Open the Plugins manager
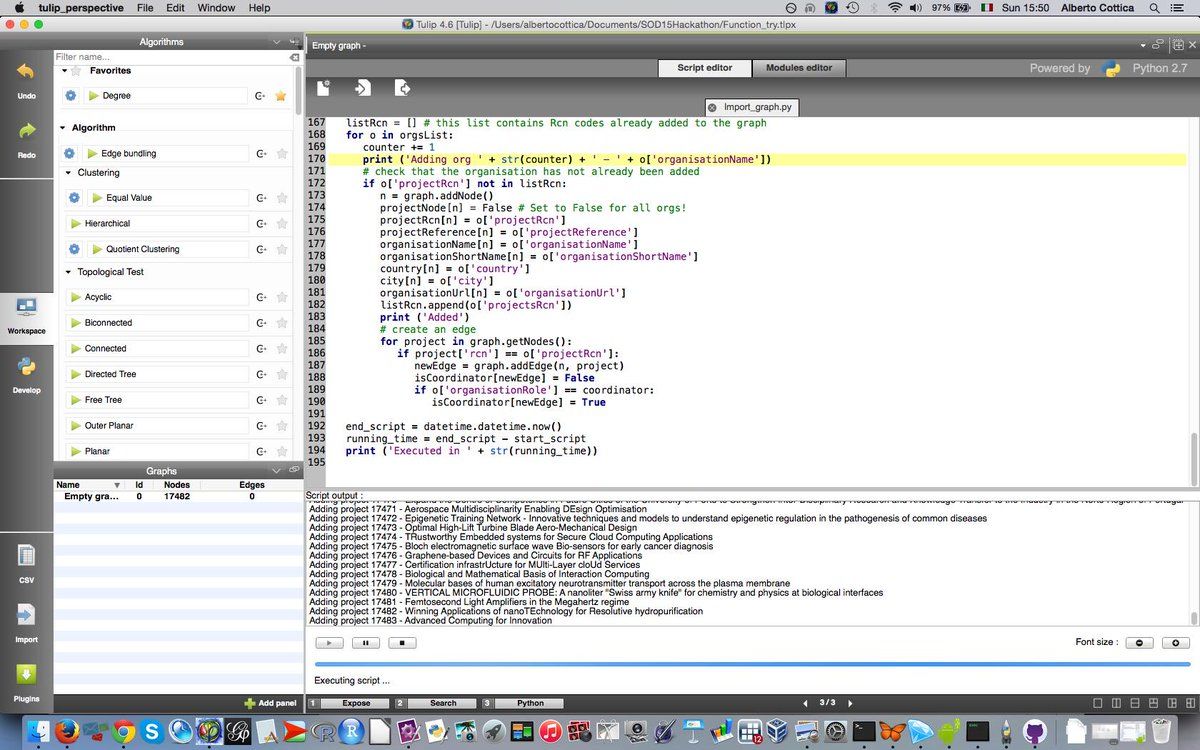The height and width of the screenshot is (750, 1200). (26, 681)
